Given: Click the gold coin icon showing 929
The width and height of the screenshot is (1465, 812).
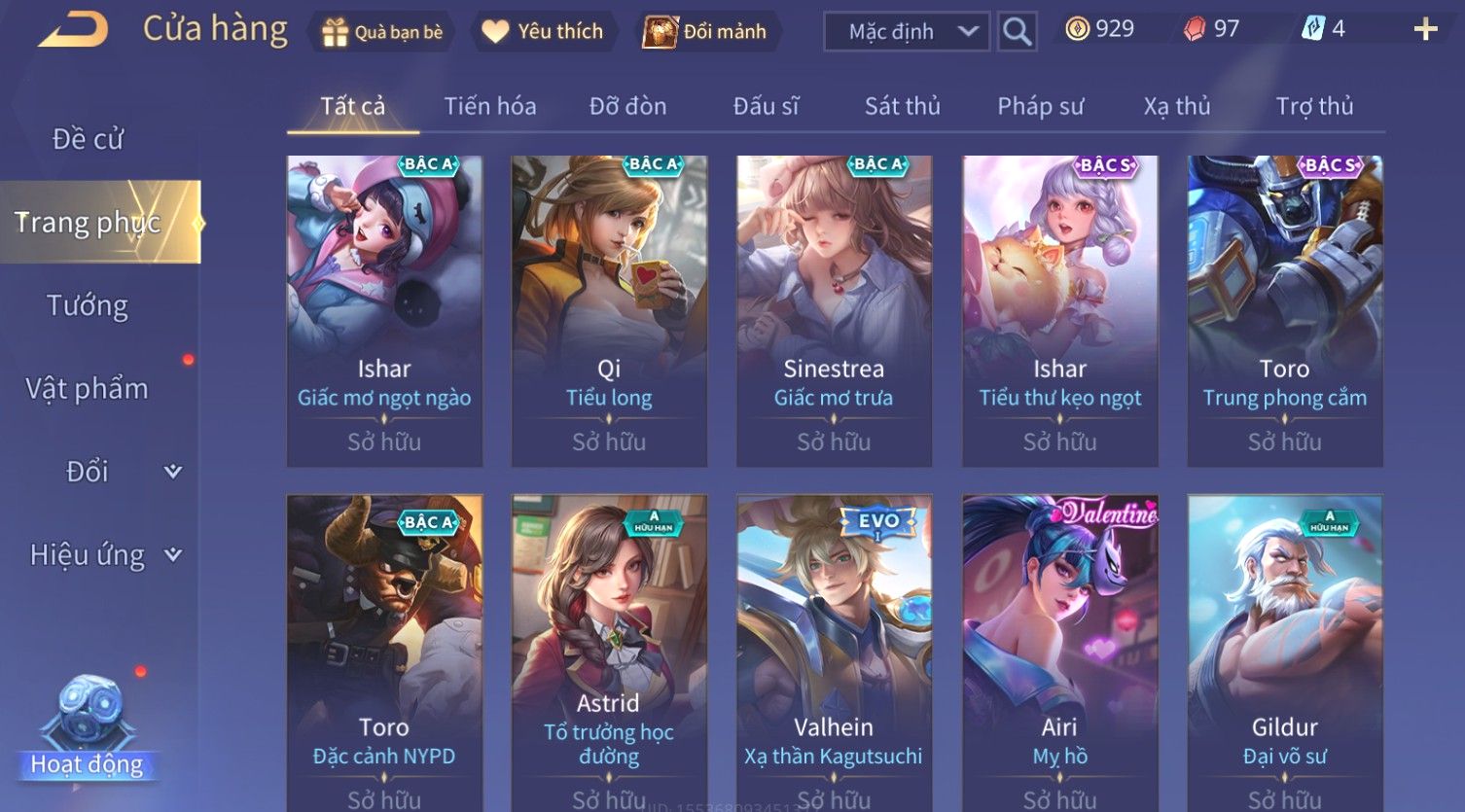Looking at the screenshot, I should point(1077,29).
